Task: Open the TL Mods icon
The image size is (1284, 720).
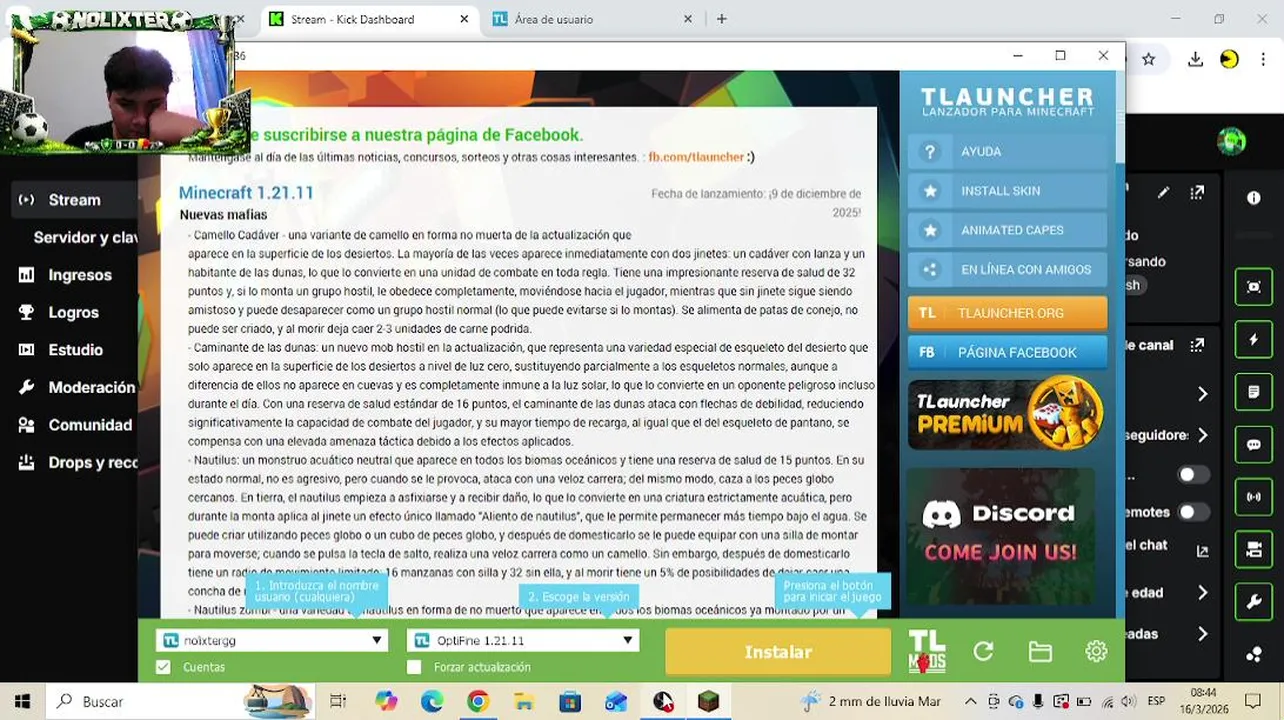Action: point(926,652)
